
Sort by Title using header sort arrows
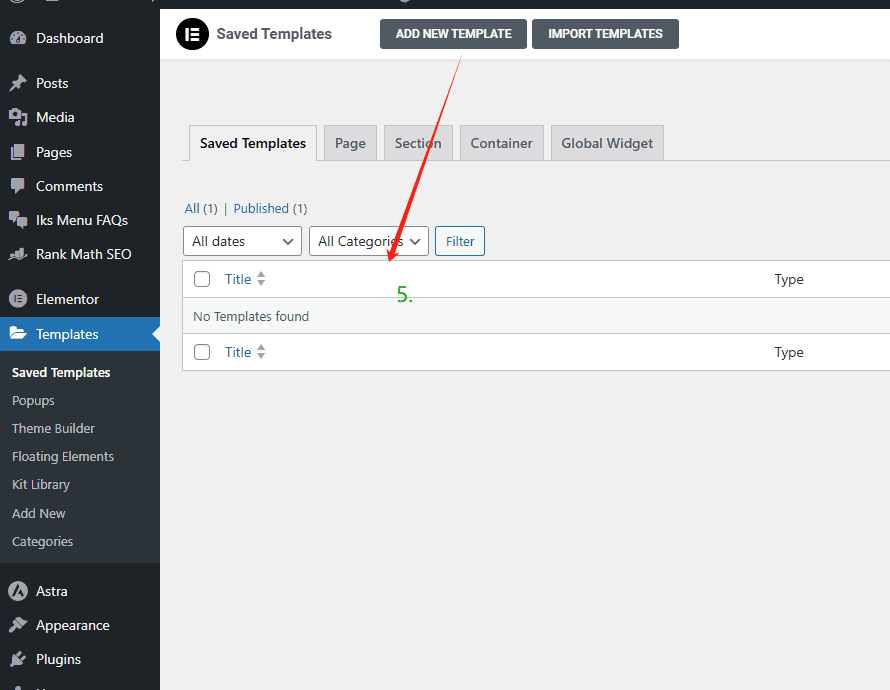261,279
